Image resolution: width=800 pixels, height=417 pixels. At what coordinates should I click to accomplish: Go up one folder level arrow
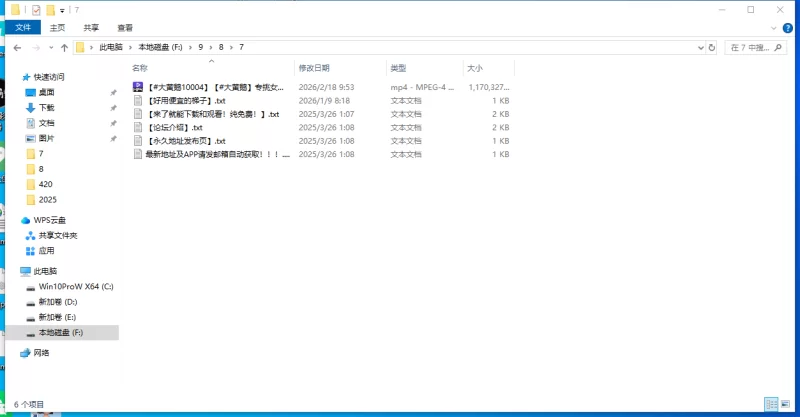pos(64,47)
